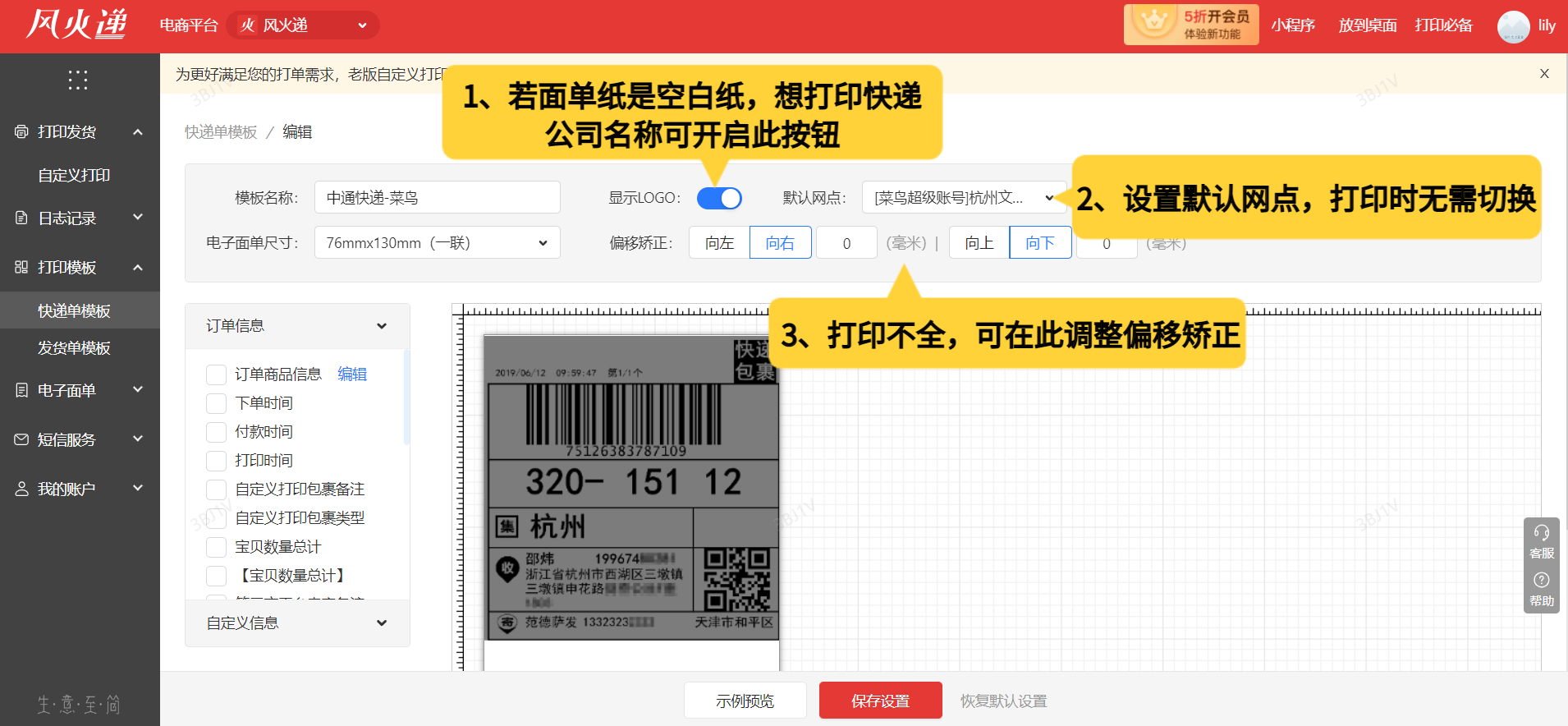Select 向上 offset direction
This screenshot has height=726, width=1568.
coord(979,243)
